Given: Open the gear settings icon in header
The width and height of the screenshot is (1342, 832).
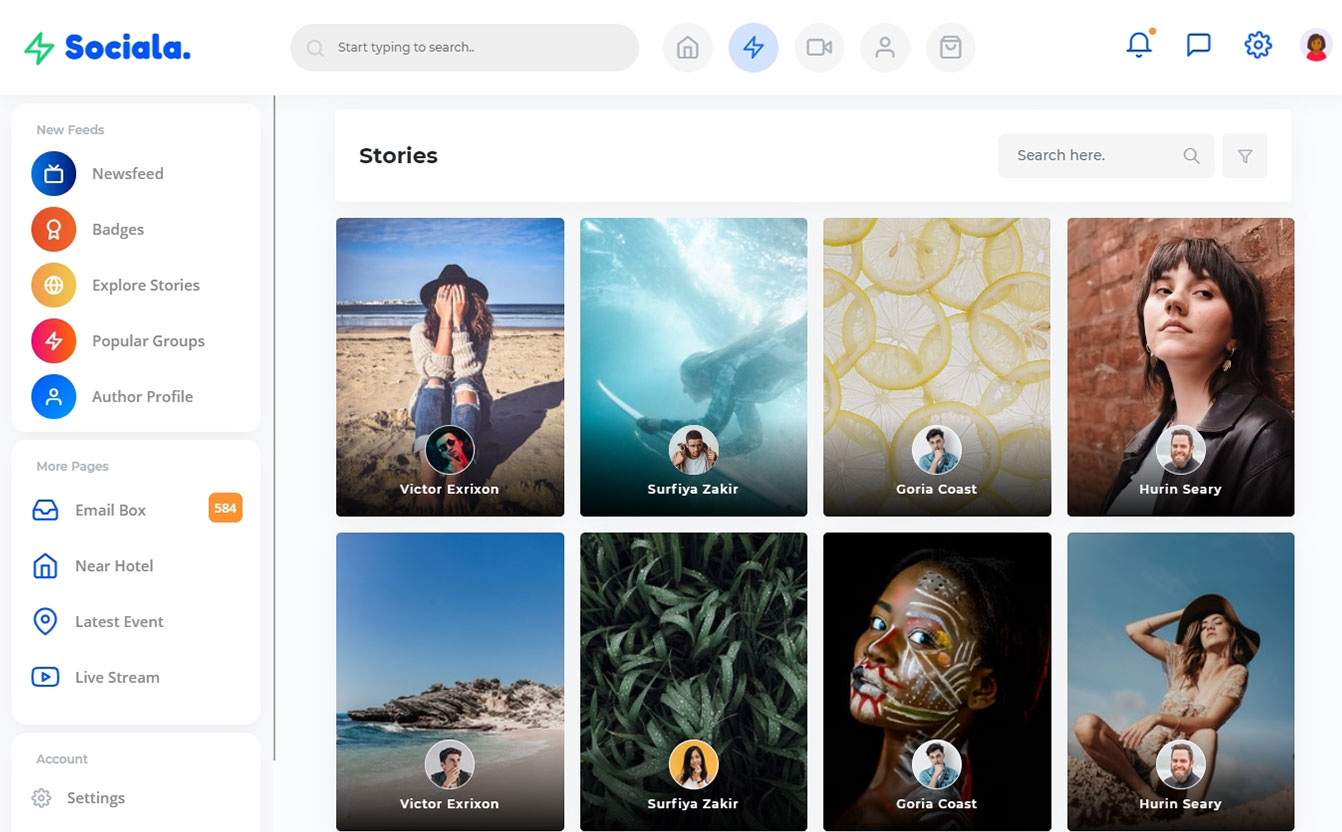Looking at the screenshot, I should click(x=1257, y=45).
